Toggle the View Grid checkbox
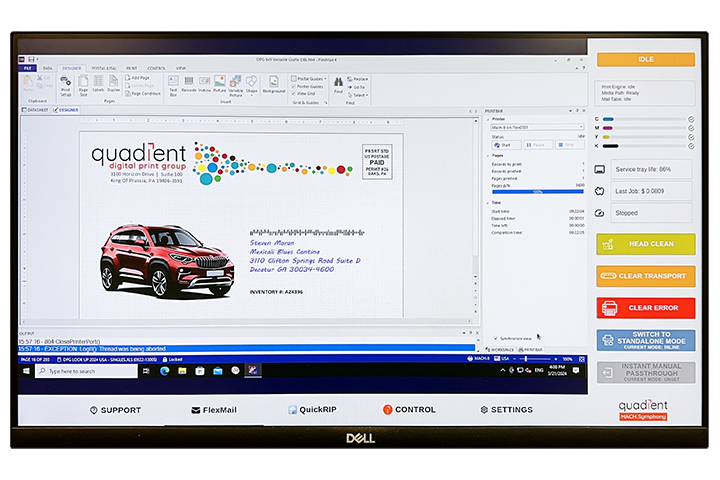 (293, 93)
